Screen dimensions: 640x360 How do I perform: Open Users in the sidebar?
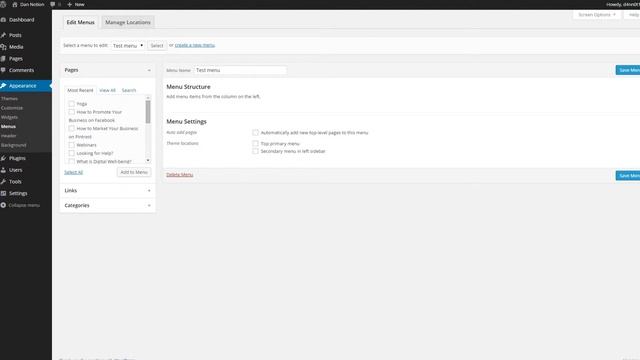click(16, 170)
